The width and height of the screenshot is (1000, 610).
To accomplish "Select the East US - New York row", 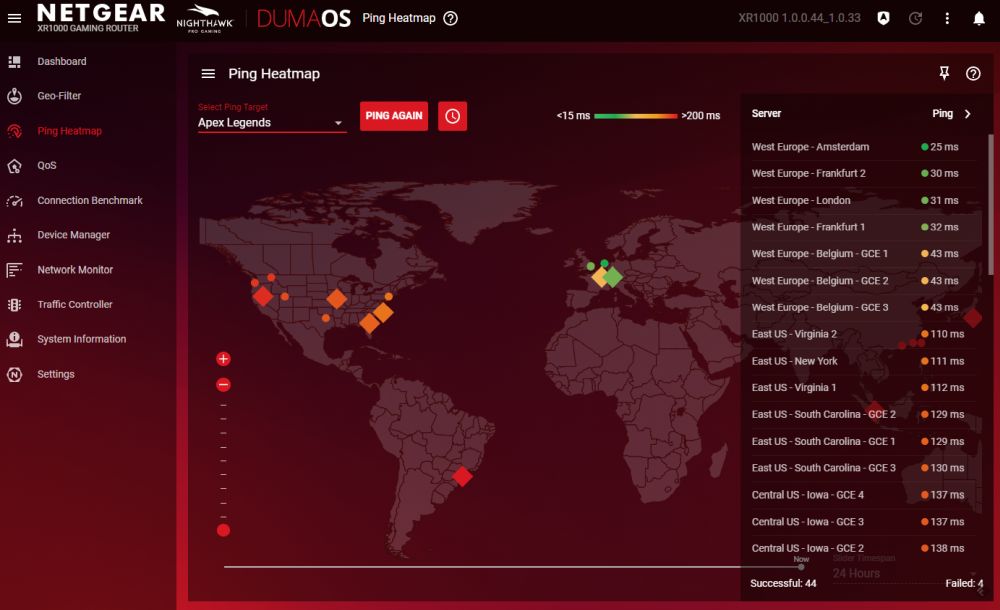I will (x=864, y=361).
